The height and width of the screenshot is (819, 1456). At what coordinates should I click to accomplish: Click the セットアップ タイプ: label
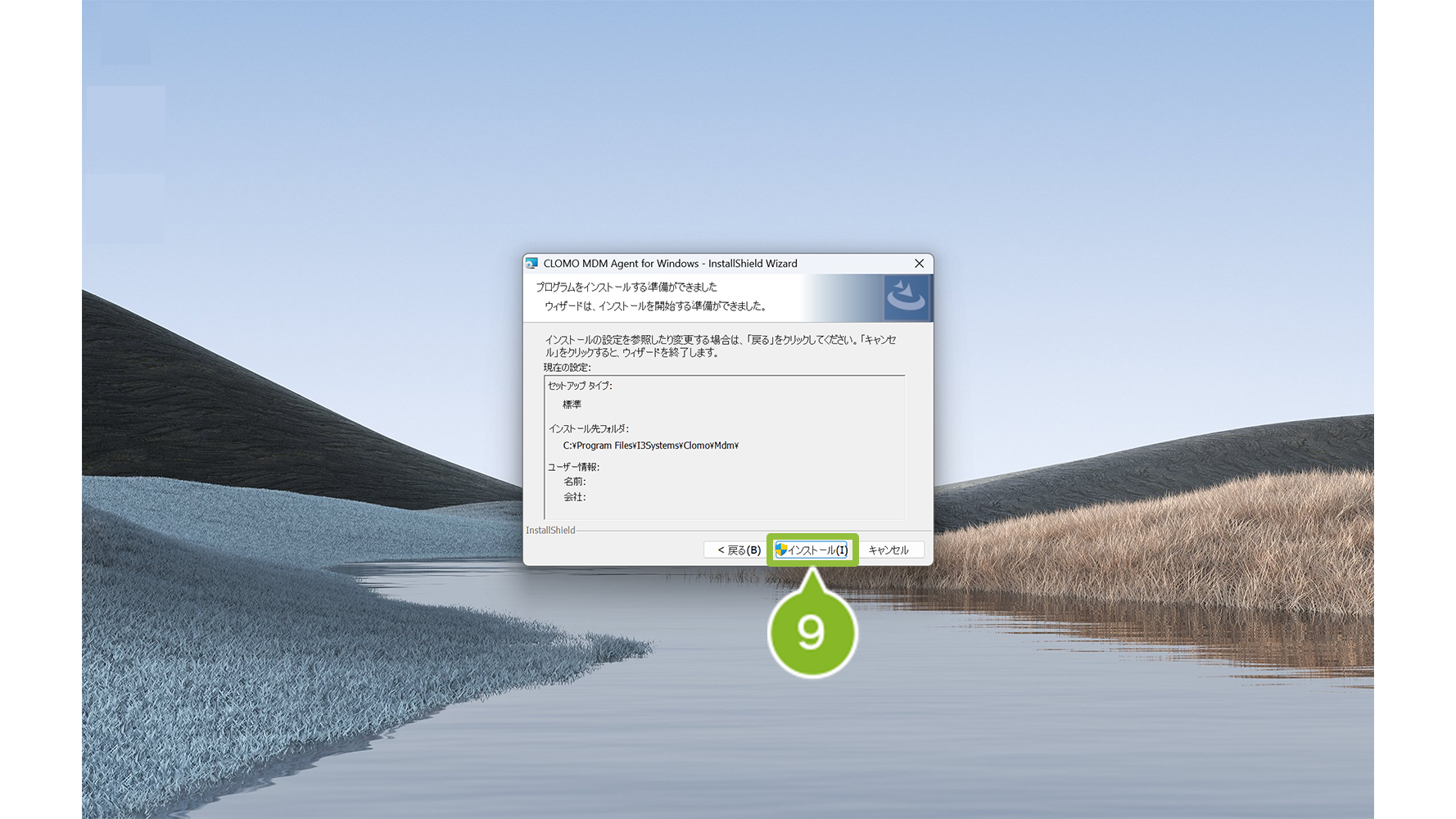point(580,386)
